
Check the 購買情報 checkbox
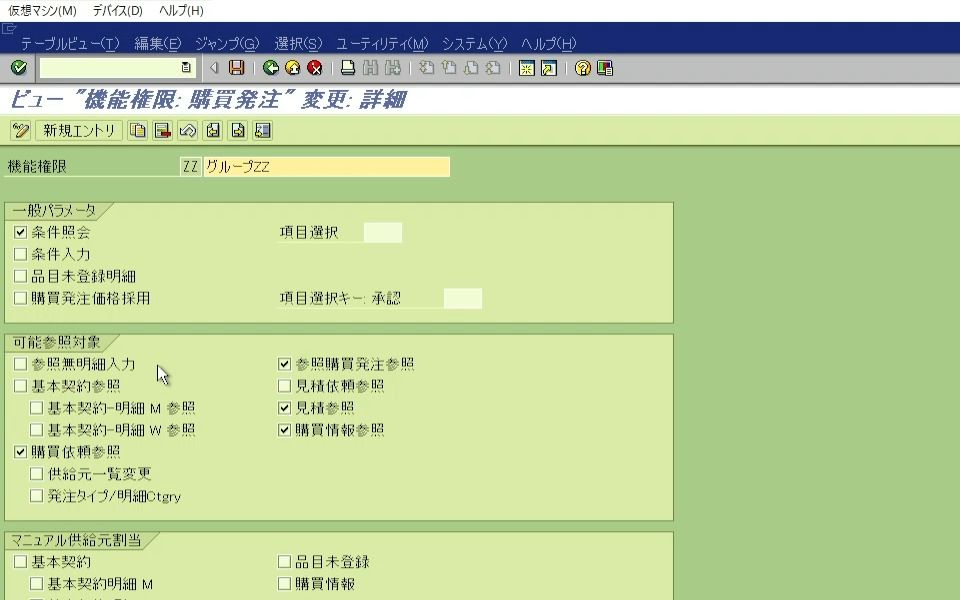[284, 583]
